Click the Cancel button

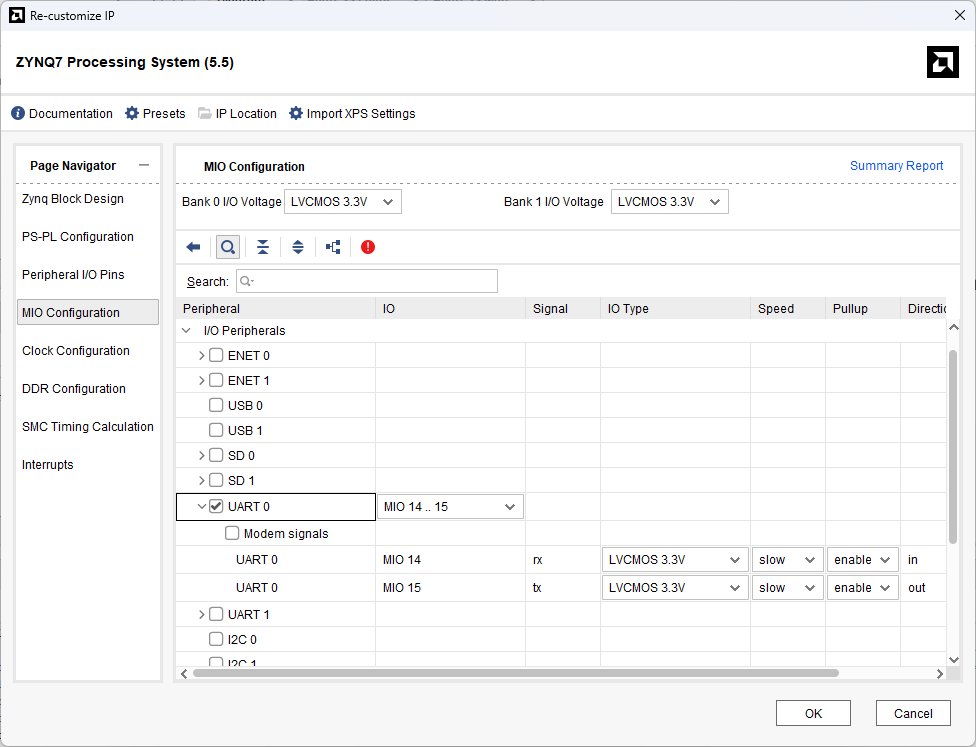[x=913, y=713]
